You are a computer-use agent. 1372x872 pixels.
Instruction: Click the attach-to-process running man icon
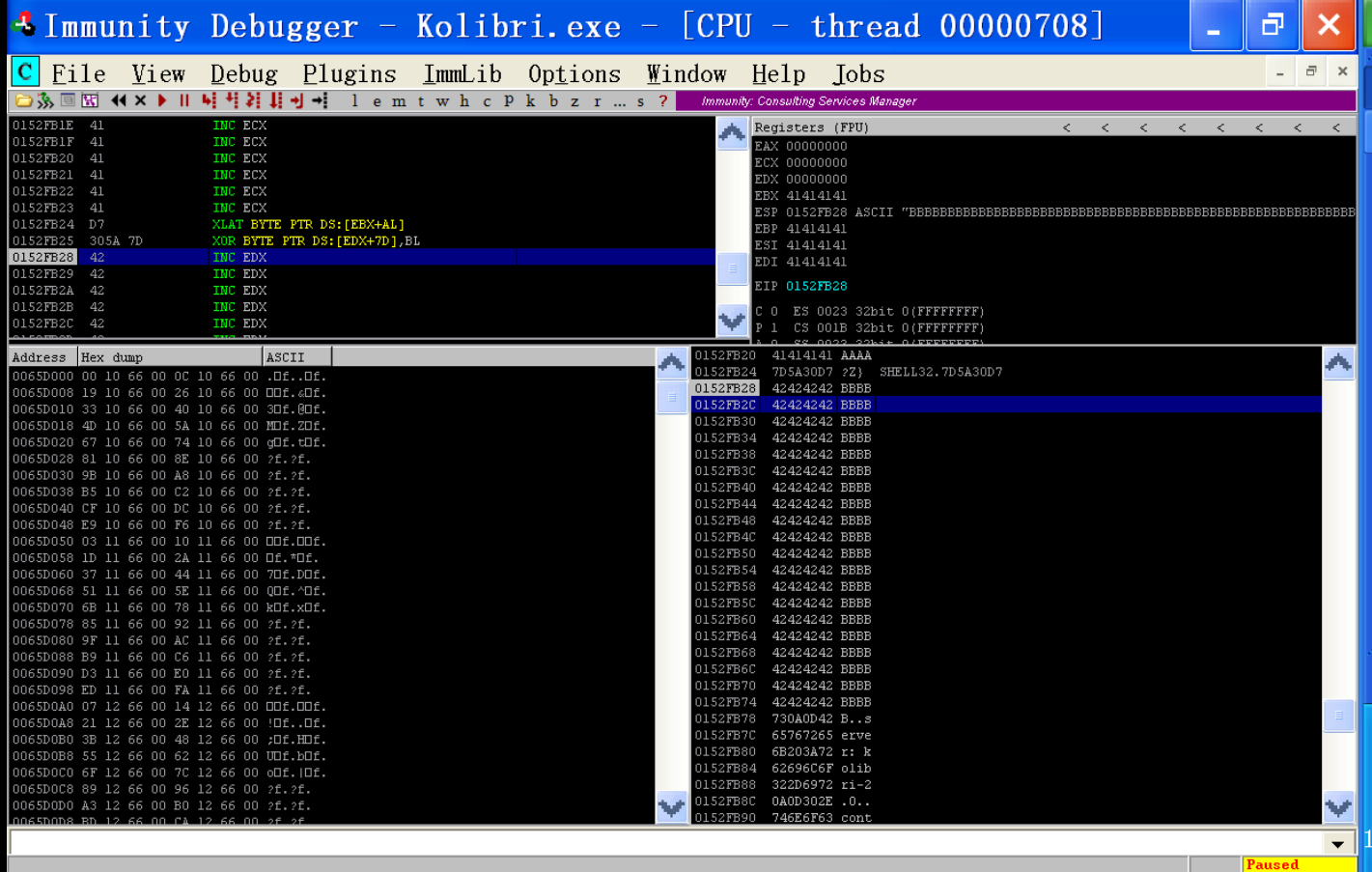tap(44, 100)
